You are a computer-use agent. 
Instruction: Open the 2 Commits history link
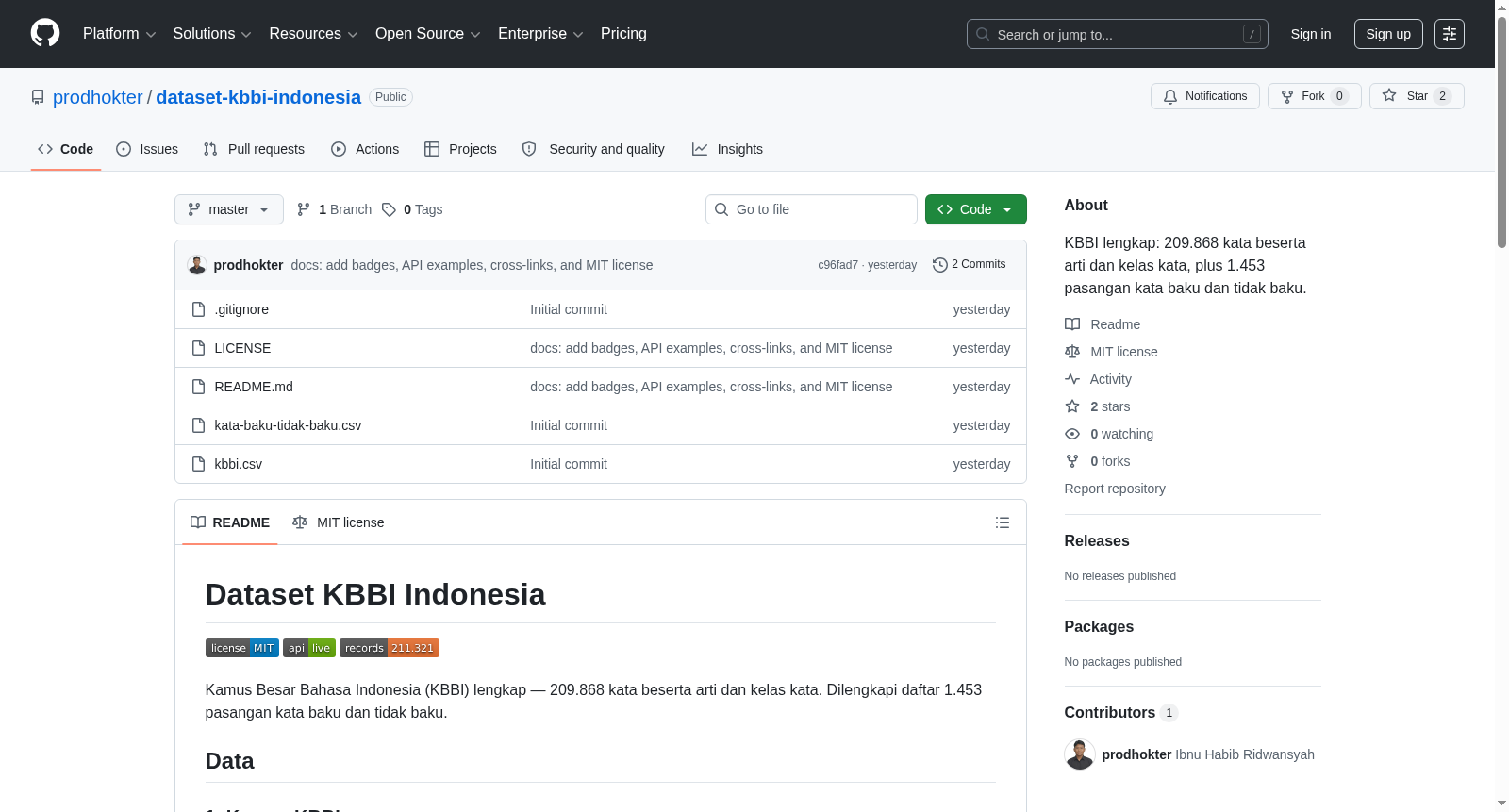(970, 264)
